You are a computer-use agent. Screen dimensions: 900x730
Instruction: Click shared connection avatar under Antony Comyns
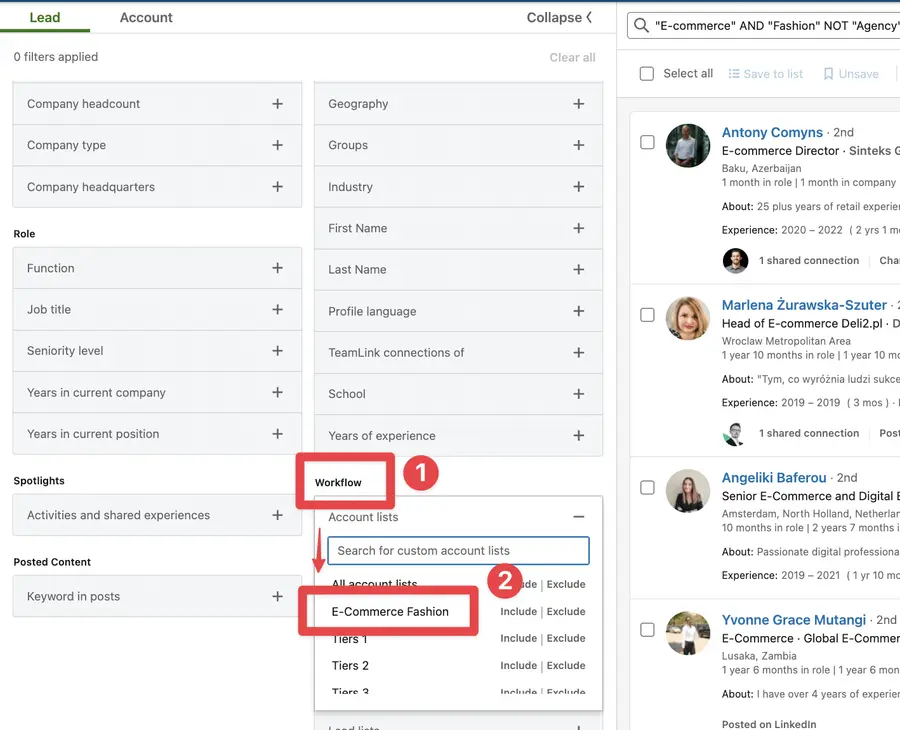735,261
